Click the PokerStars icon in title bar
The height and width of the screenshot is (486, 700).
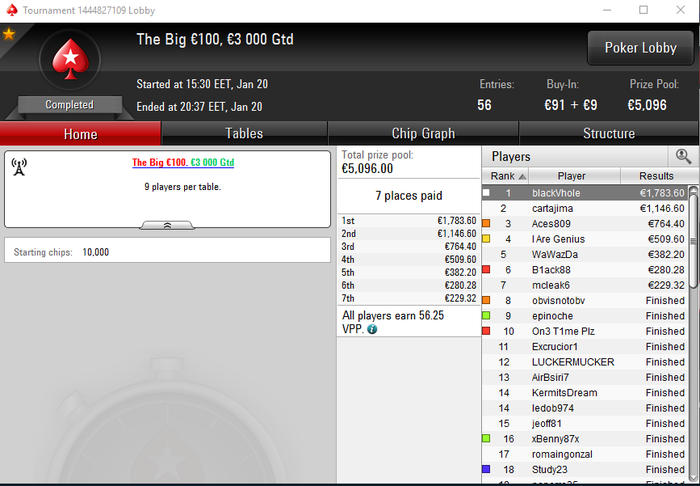tap(12, 10)
